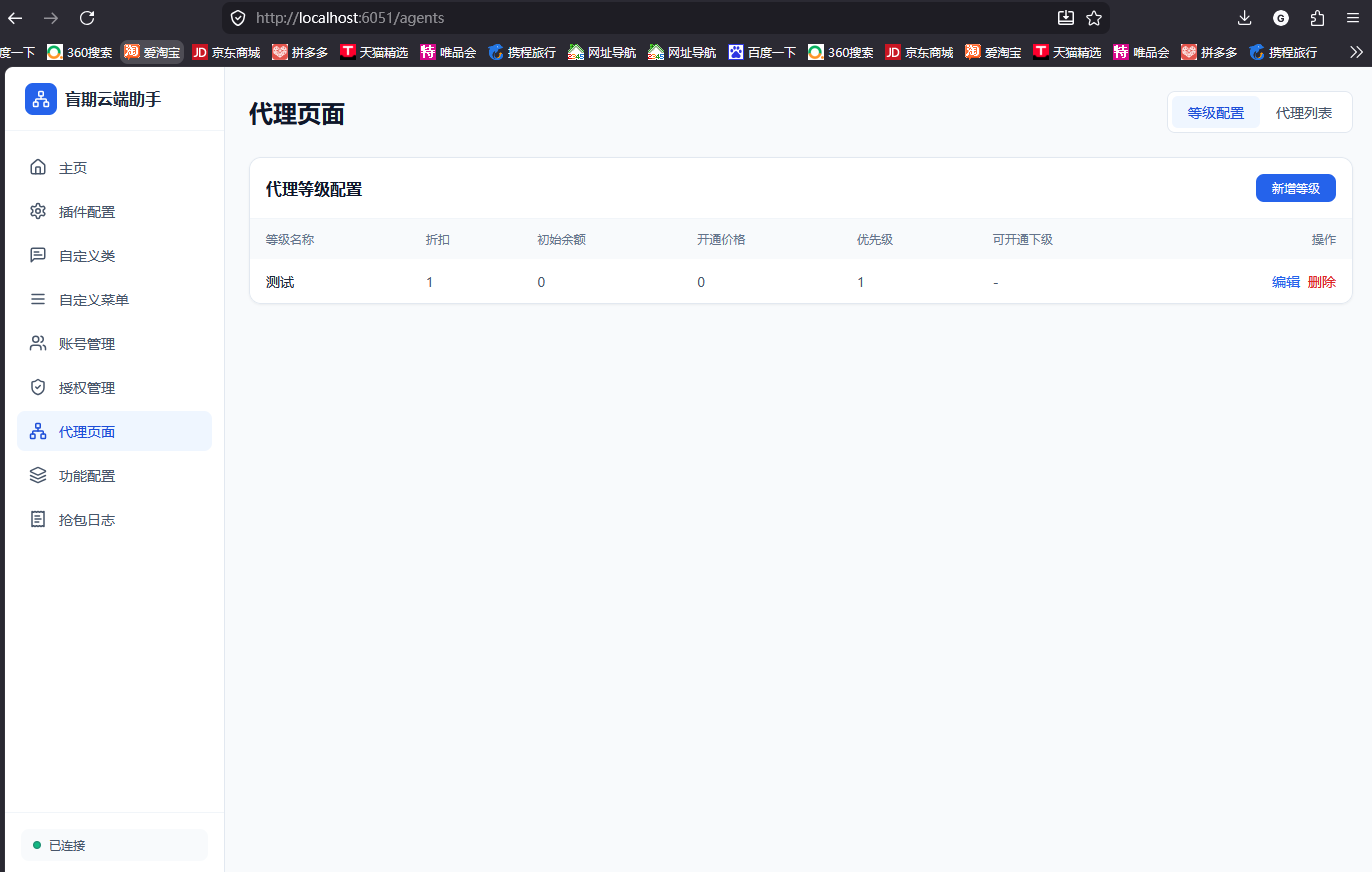Click the 初始余额 column header

click(561, 240)
